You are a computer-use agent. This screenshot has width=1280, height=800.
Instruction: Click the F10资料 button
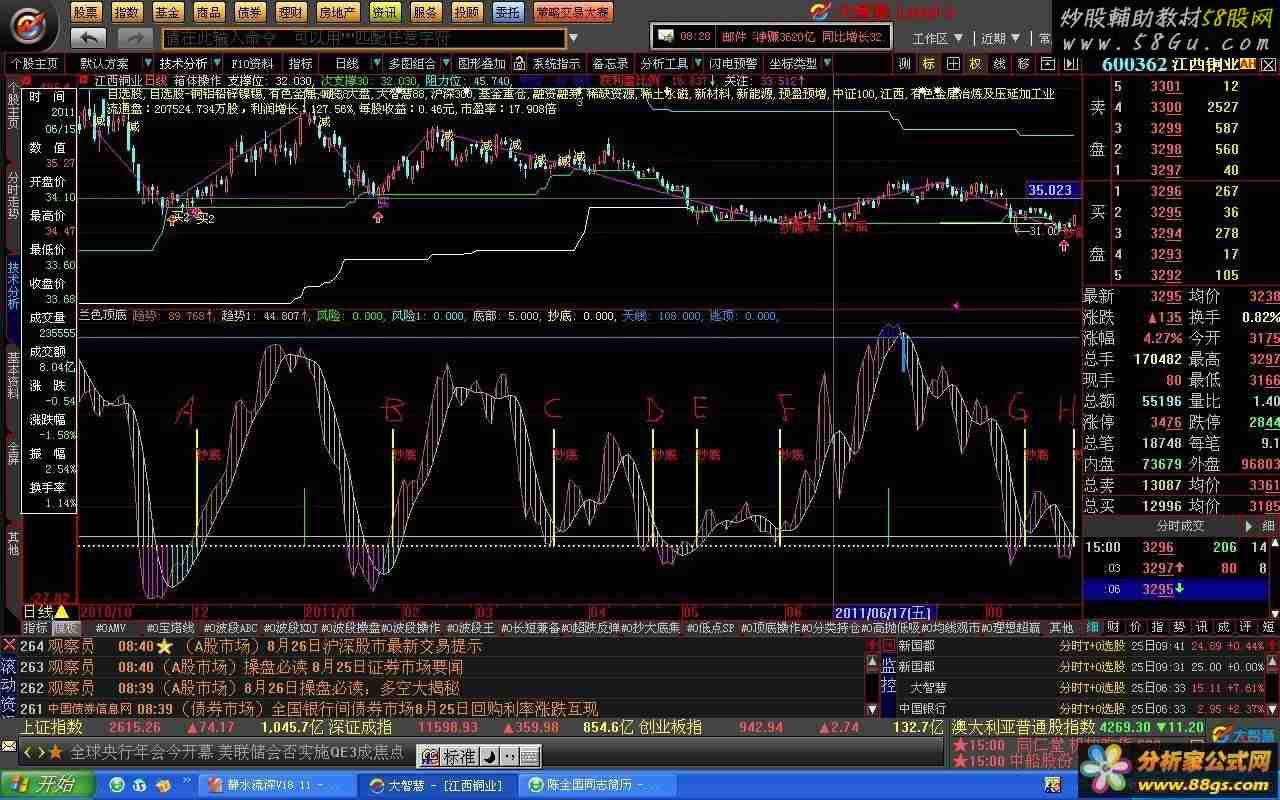pyautogui.click(x=252, y=63)
